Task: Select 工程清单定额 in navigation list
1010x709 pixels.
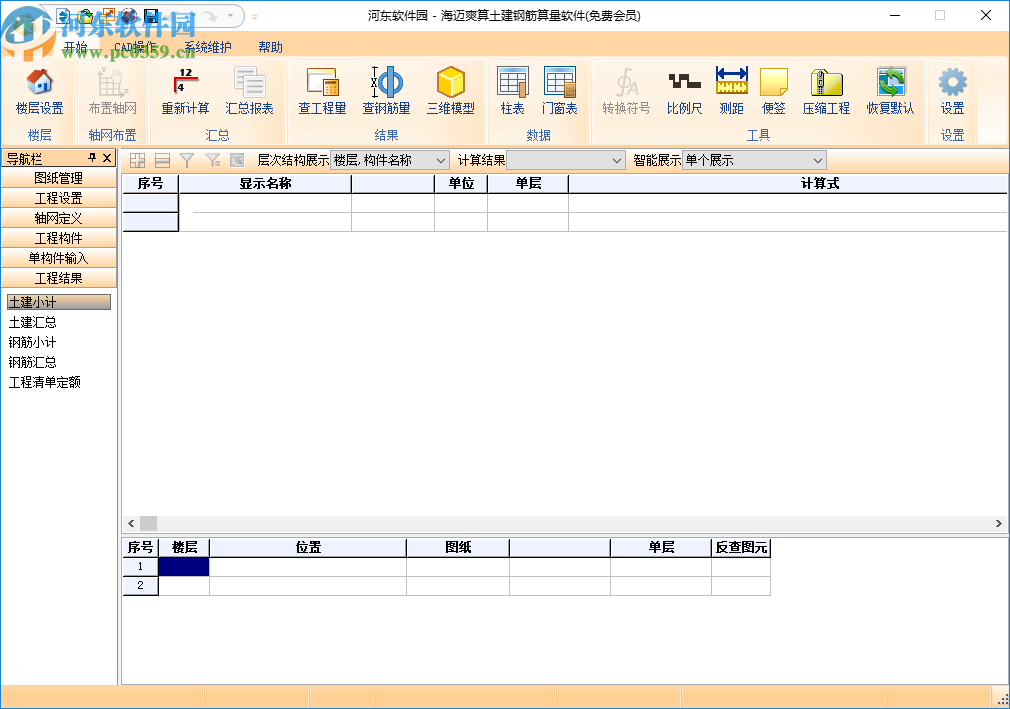Action: point(44,382)
